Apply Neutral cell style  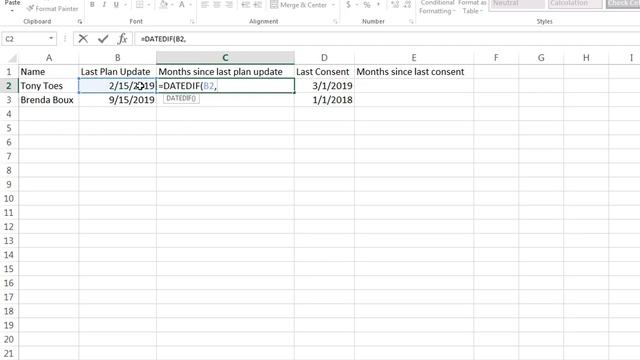pos(517,4)
